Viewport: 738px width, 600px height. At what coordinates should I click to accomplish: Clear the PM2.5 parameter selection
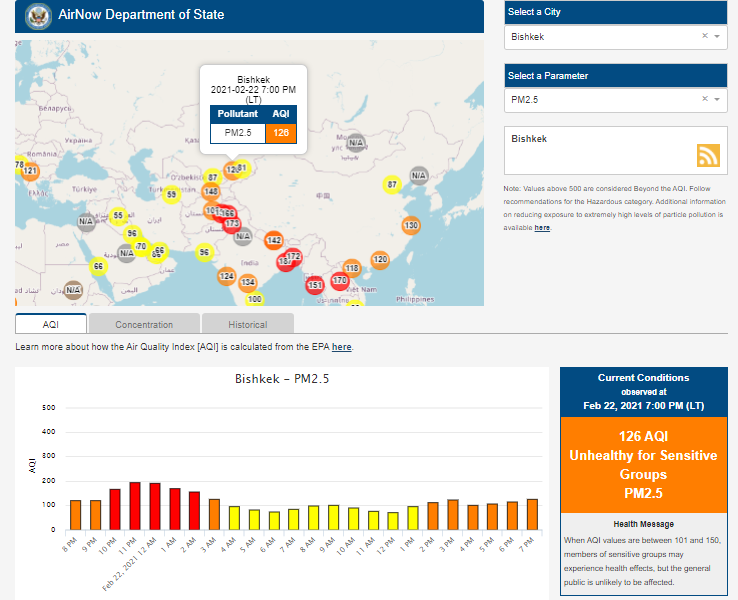704,99
